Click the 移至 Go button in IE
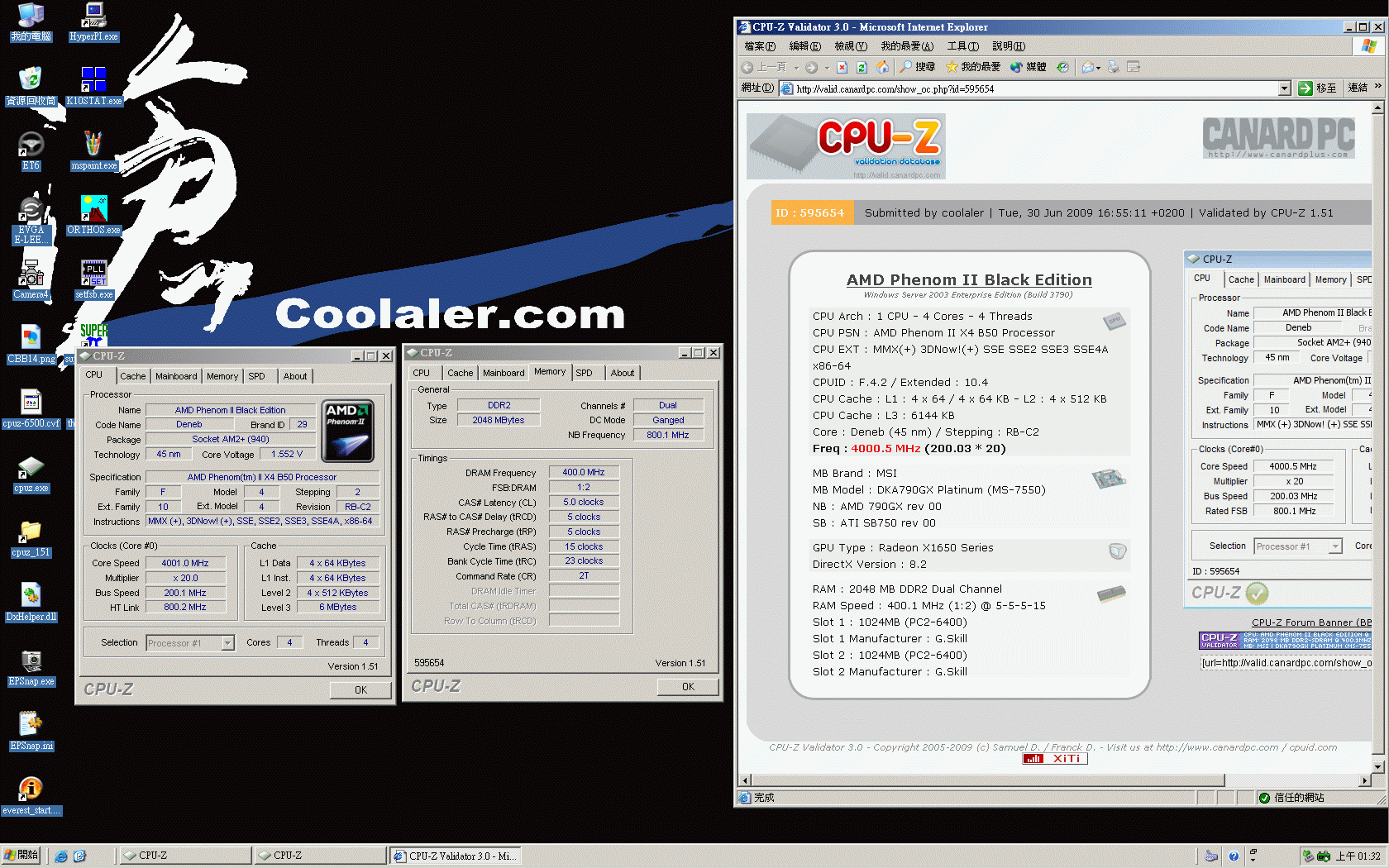 coord(1317,88)
